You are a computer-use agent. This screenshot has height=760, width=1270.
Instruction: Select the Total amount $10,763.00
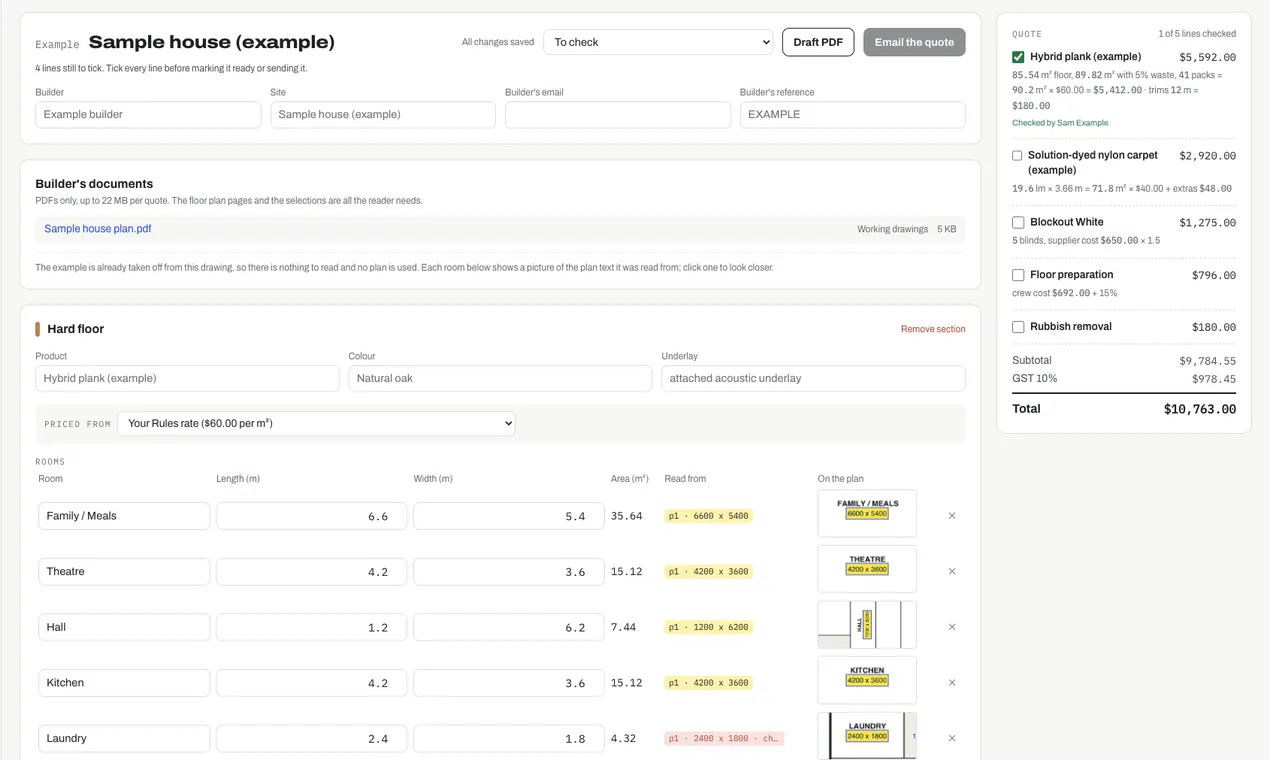1200,409
